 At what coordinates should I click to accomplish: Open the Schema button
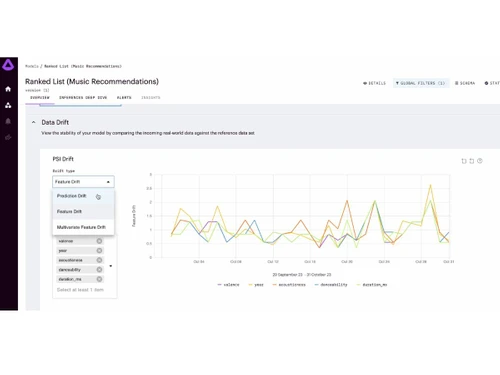tap(465, 83)
